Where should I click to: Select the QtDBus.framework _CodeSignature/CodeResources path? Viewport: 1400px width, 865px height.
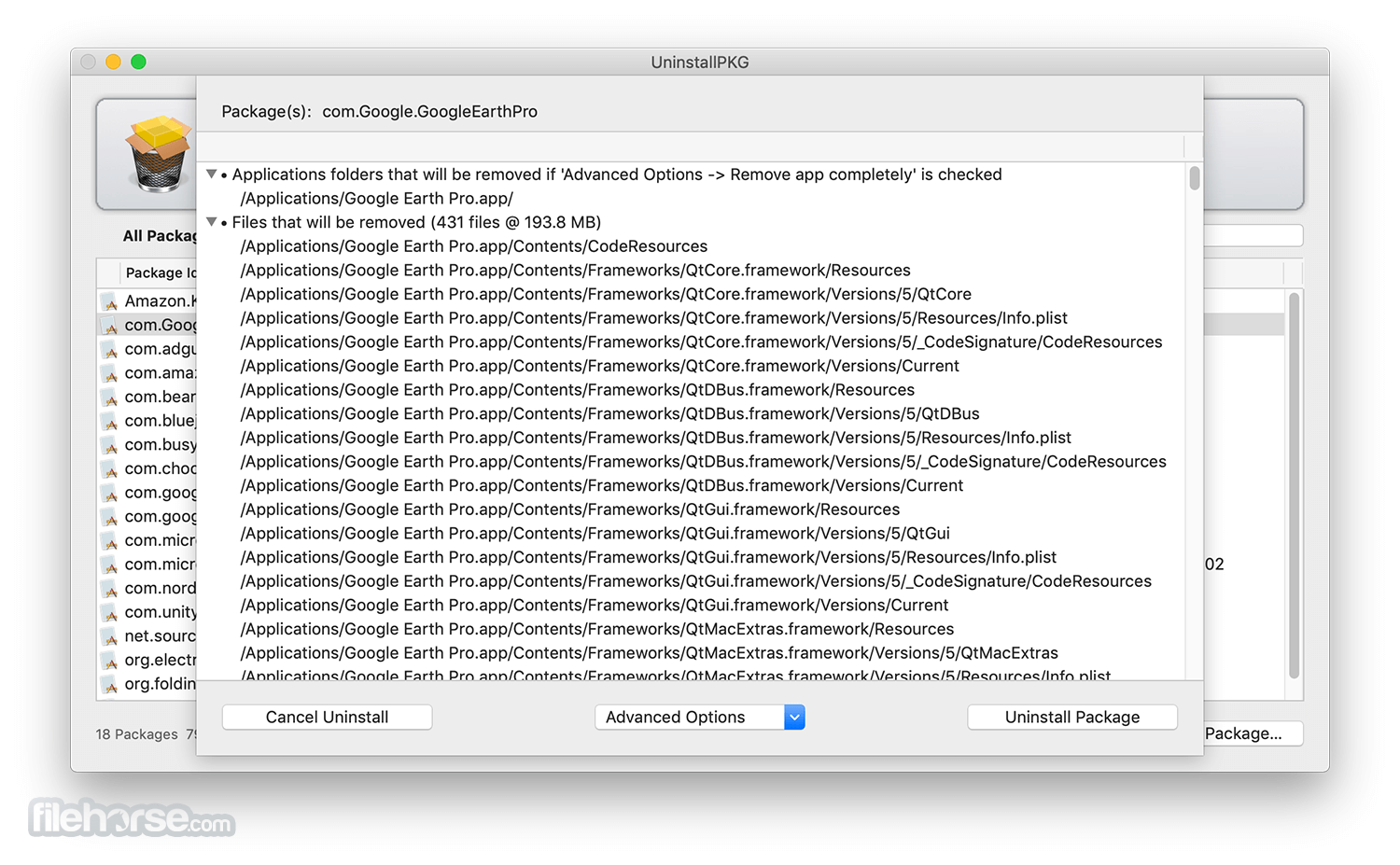[703, 462]
